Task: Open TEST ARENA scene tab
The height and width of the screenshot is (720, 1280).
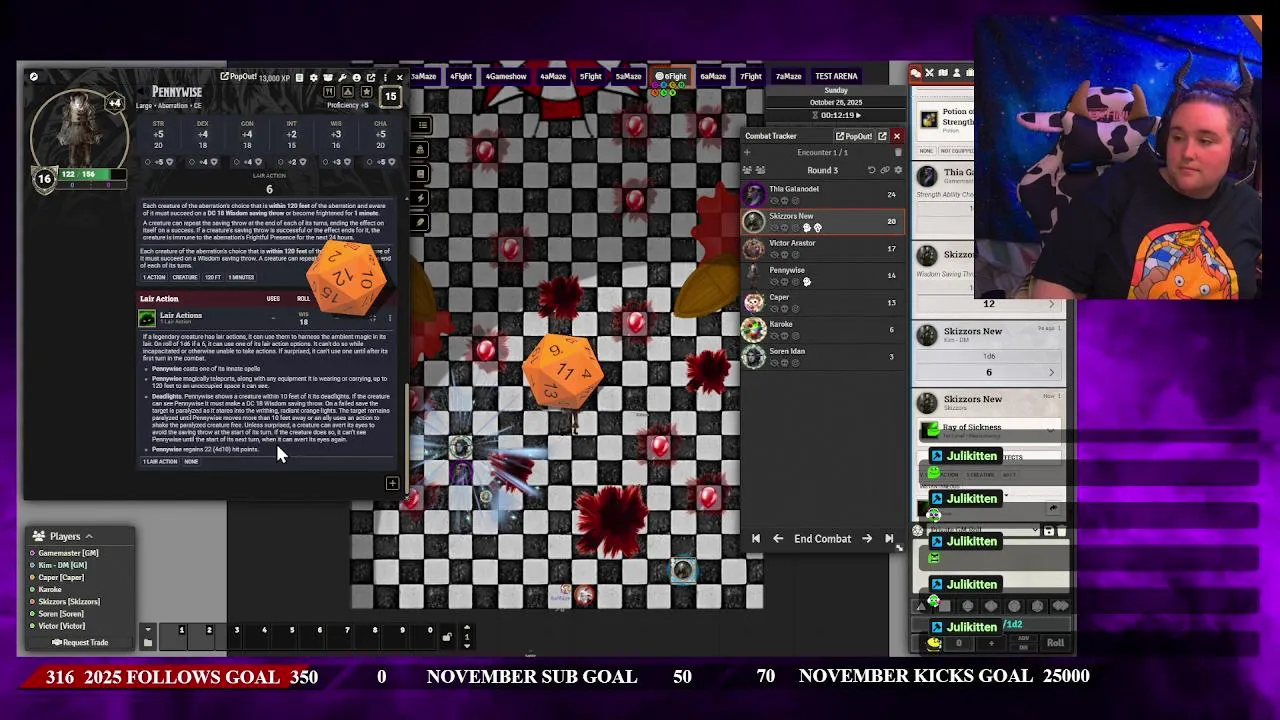Action: (x=836, y=76)
